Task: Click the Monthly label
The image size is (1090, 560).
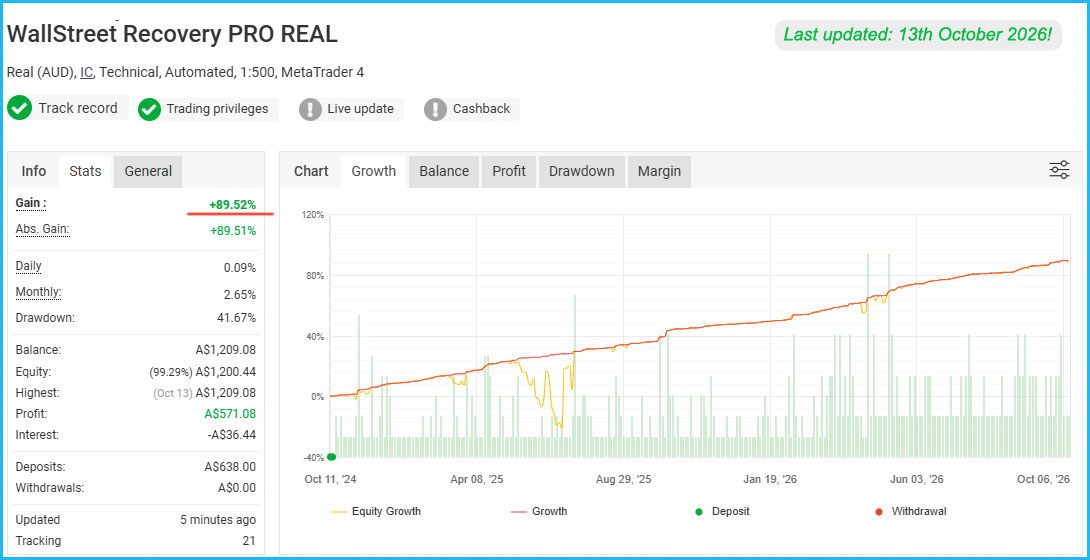Action: 38,293
